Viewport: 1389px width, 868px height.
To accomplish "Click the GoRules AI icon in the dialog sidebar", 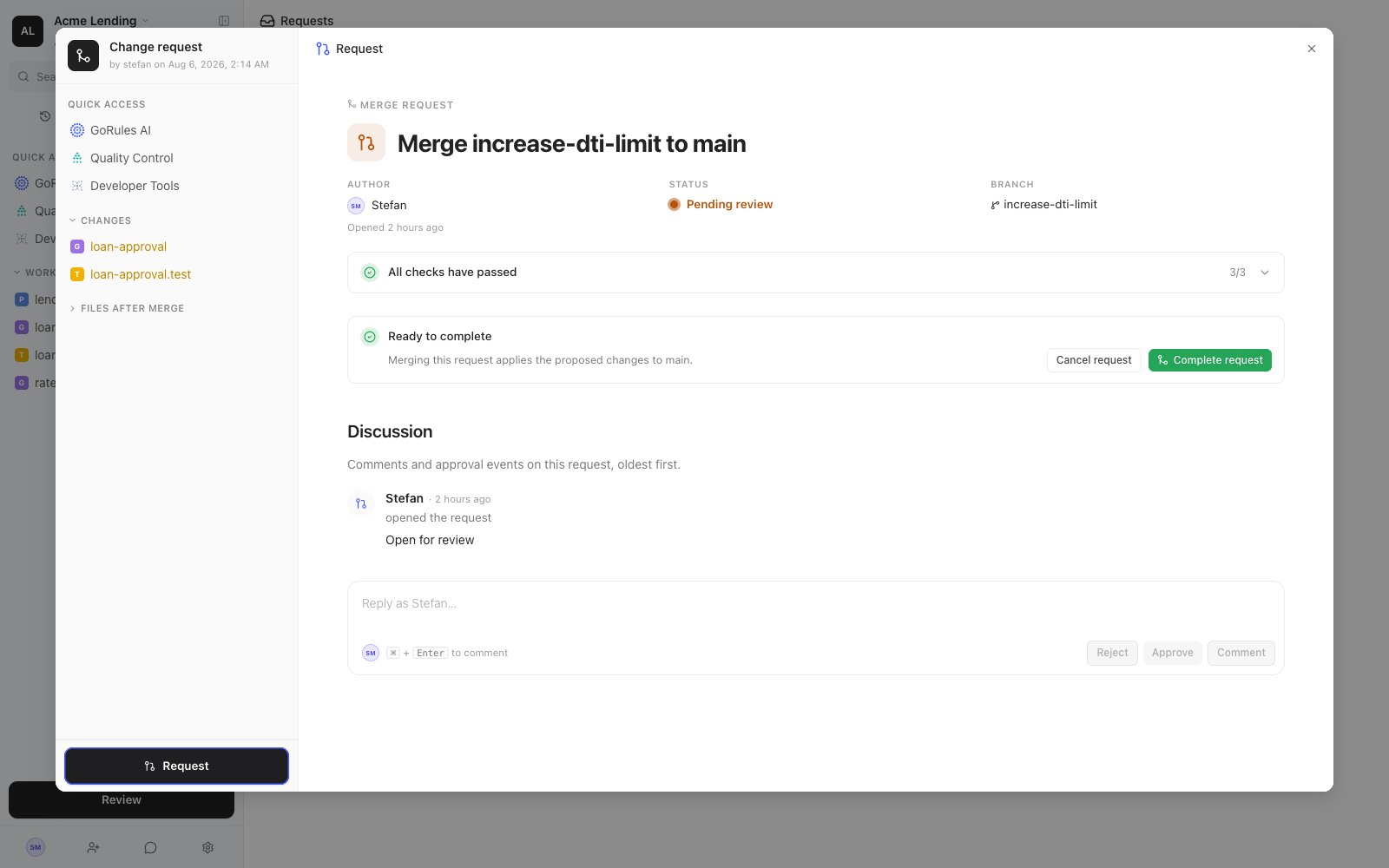I will pos(76,130).
